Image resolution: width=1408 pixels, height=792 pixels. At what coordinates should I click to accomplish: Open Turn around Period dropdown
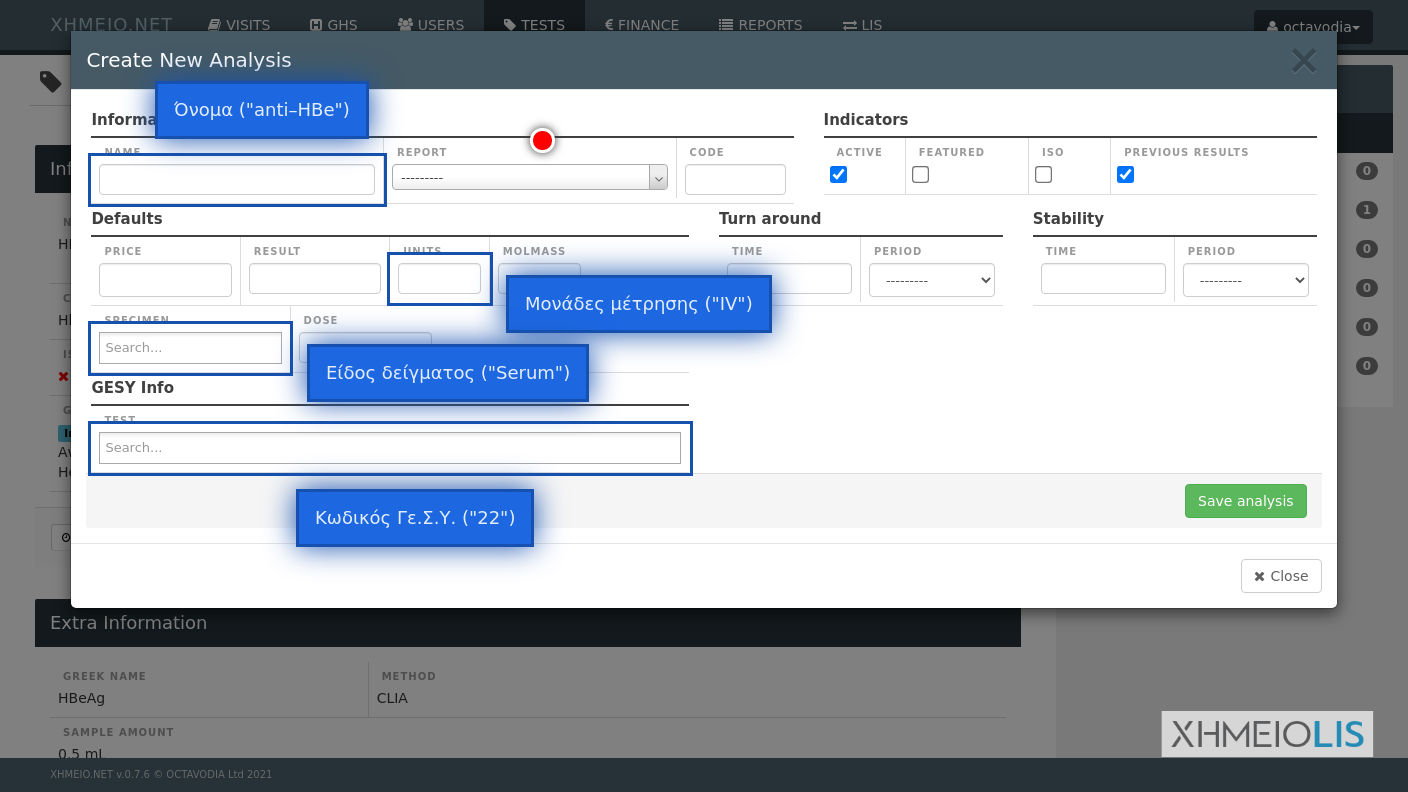[931, 280]
